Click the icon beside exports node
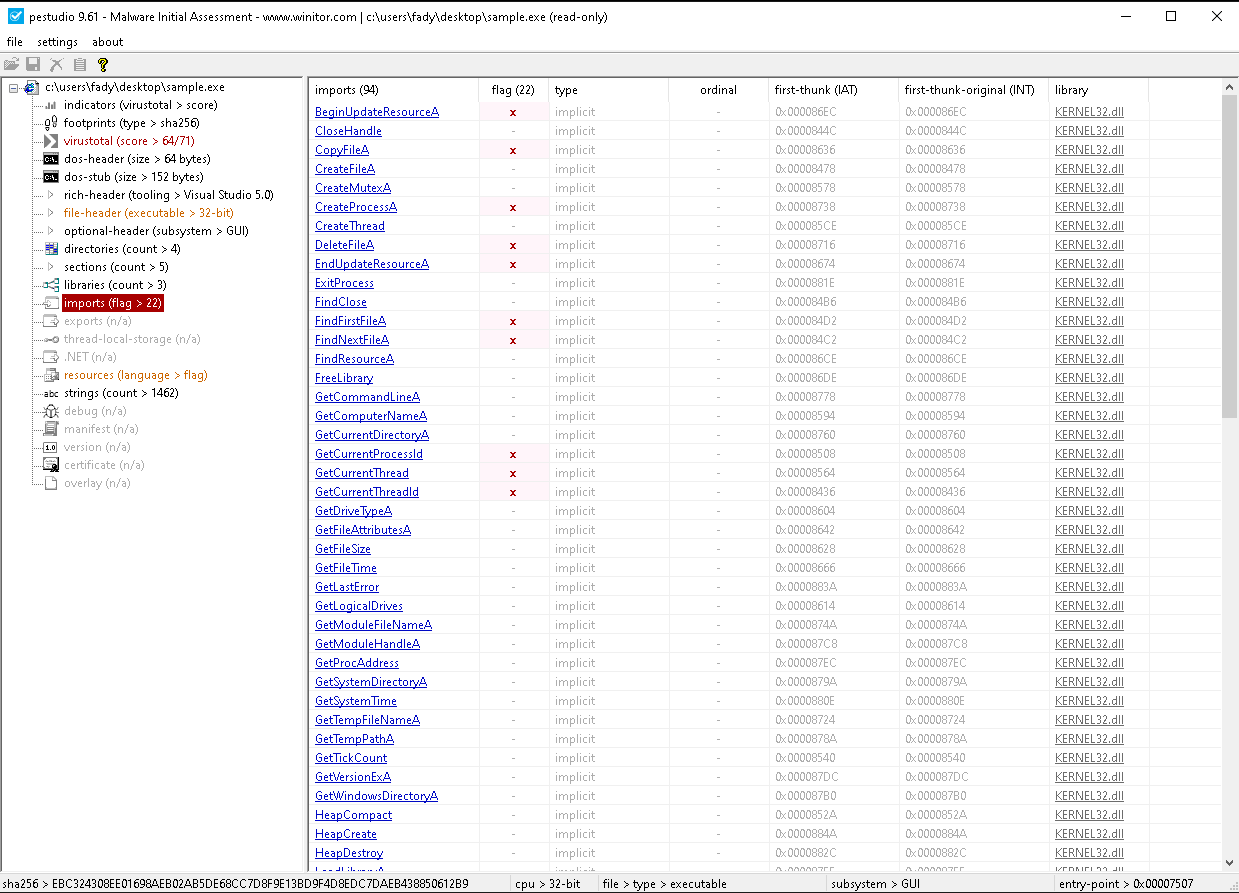This screenshot has width=1239, height=893. click(51, 321)
